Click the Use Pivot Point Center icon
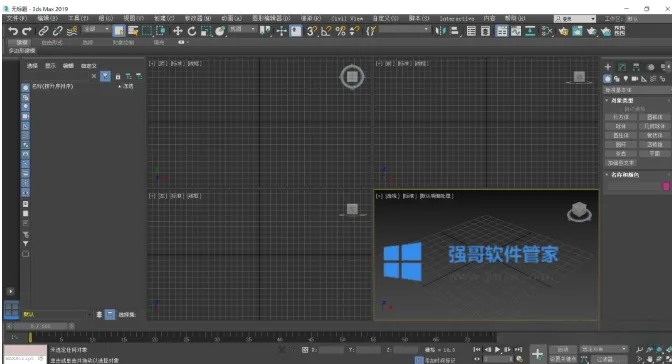Viewport: 672px width, 364px height. coord(265,31)
